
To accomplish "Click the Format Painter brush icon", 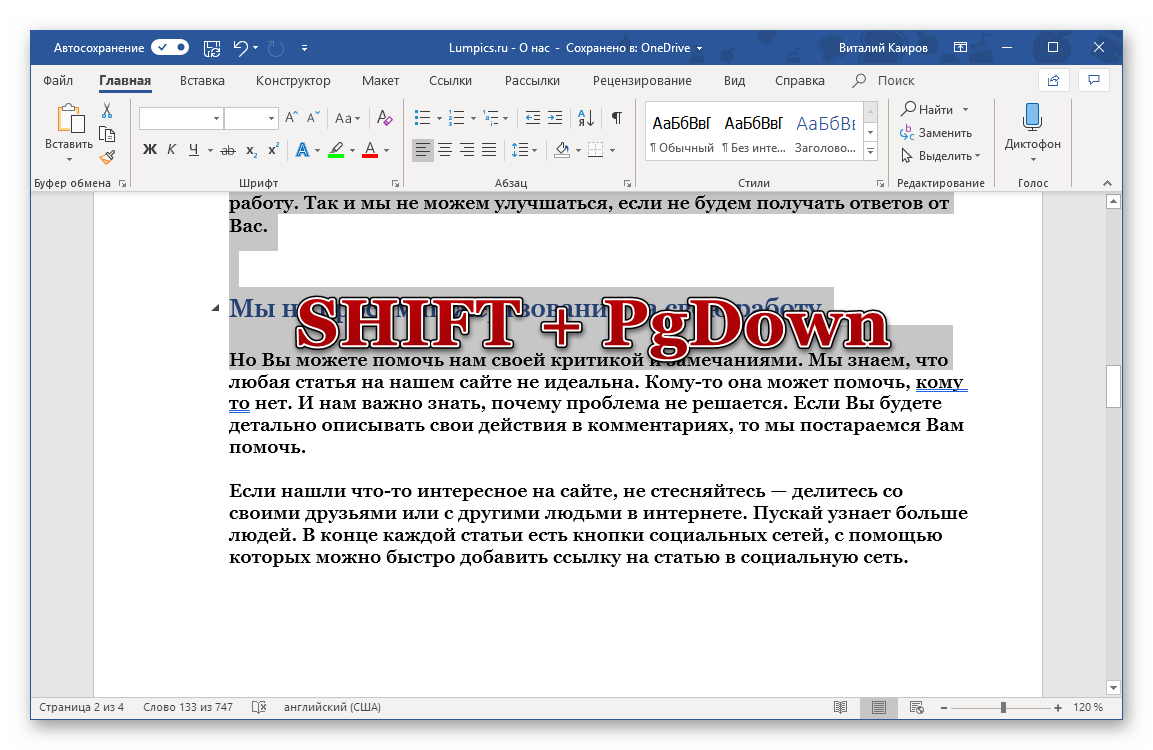I will tap(107, 156).
